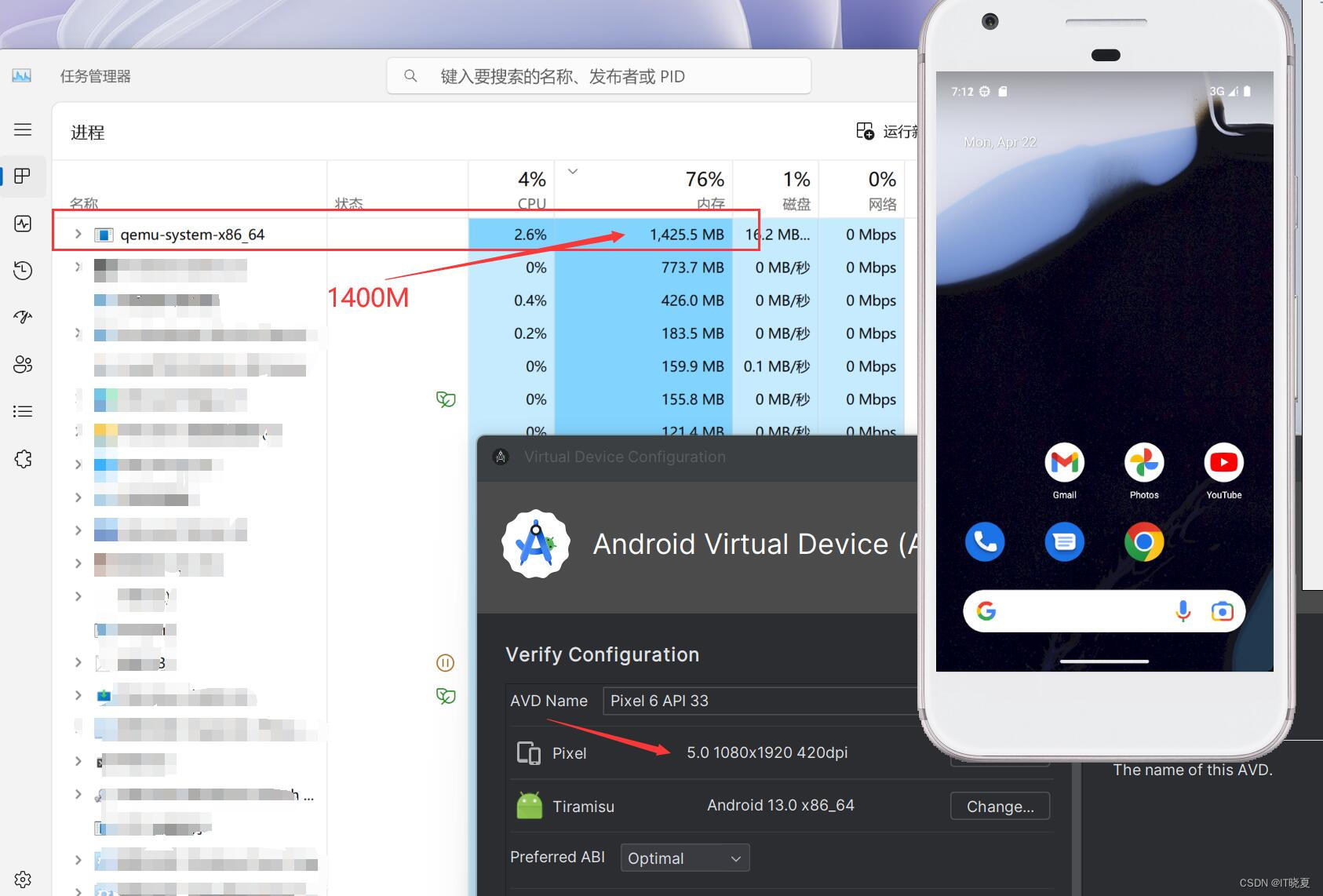
Task: Open Gmail app on the emulator
Action: 1064,462
